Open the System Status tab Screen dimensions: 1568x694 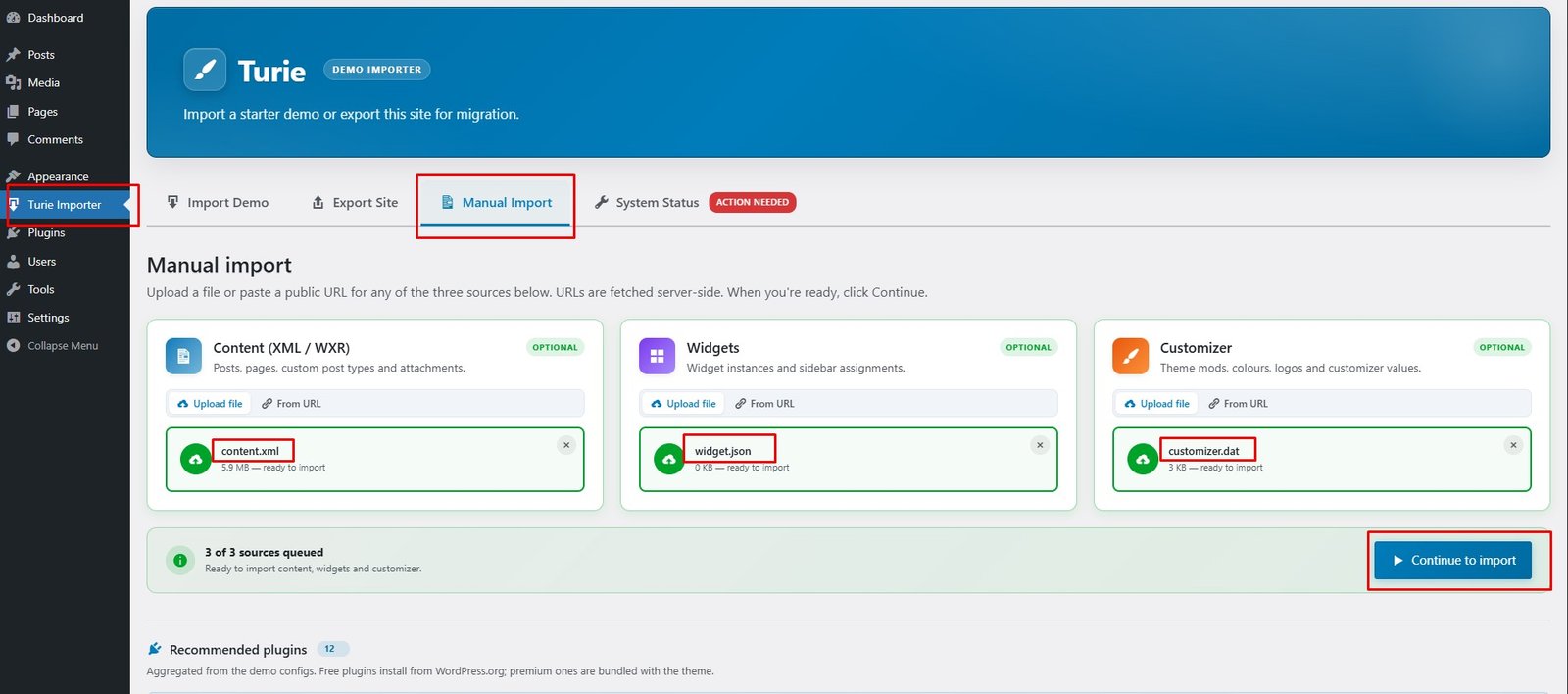pos(647,203)
